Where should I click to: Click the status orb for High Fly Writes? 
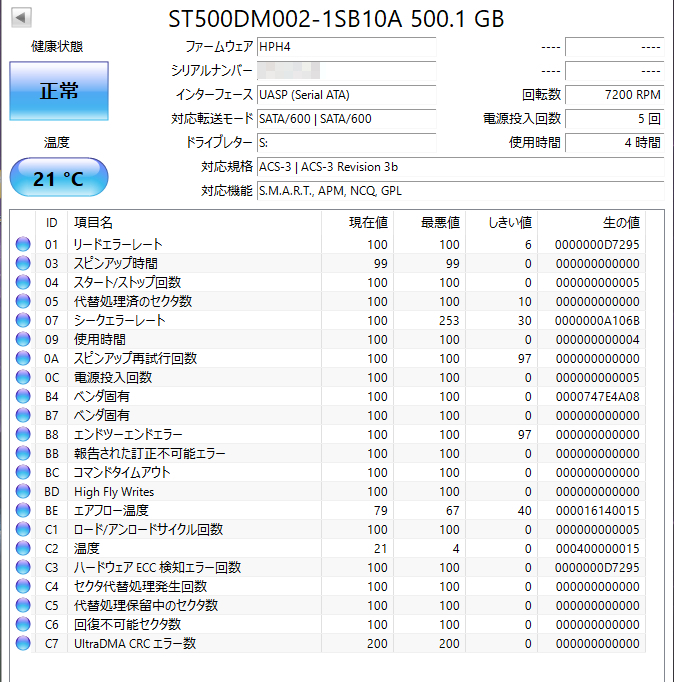23,491
